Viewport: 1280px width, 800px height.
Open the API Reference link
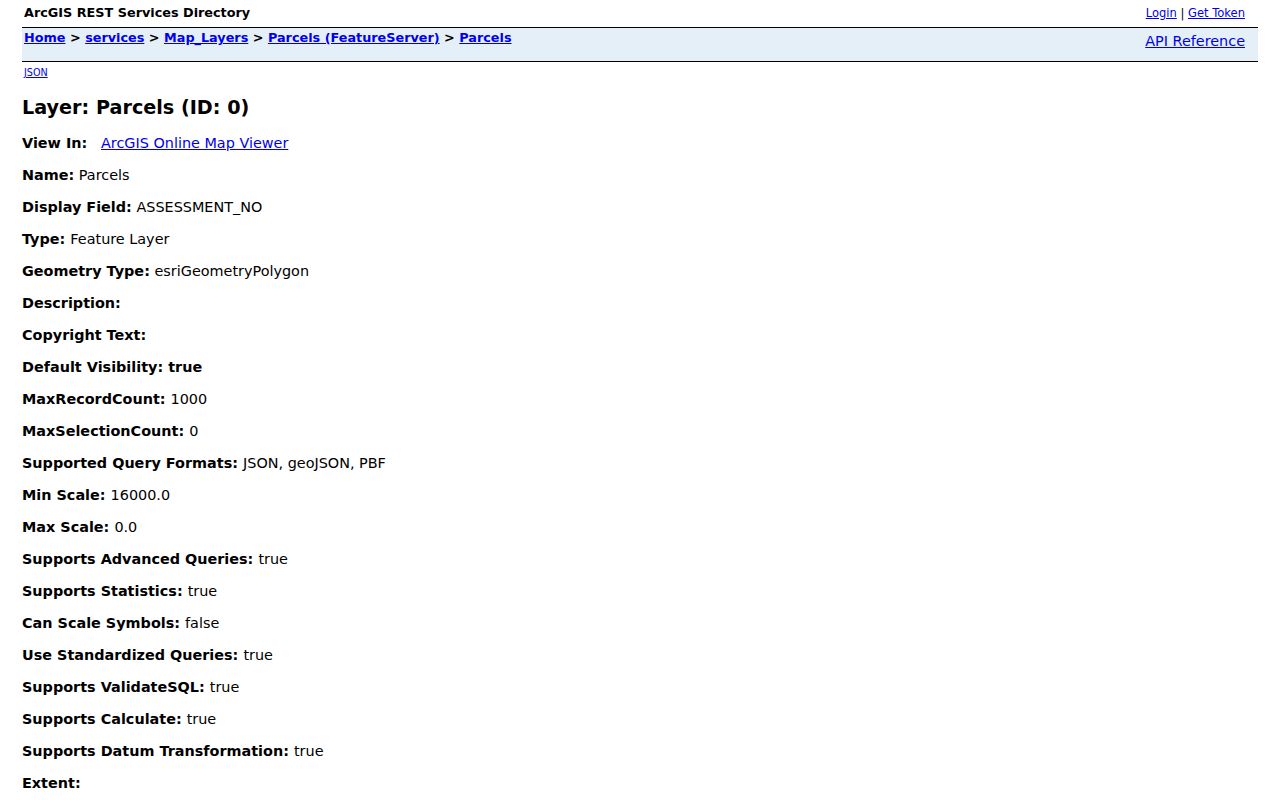[1195, 41]
